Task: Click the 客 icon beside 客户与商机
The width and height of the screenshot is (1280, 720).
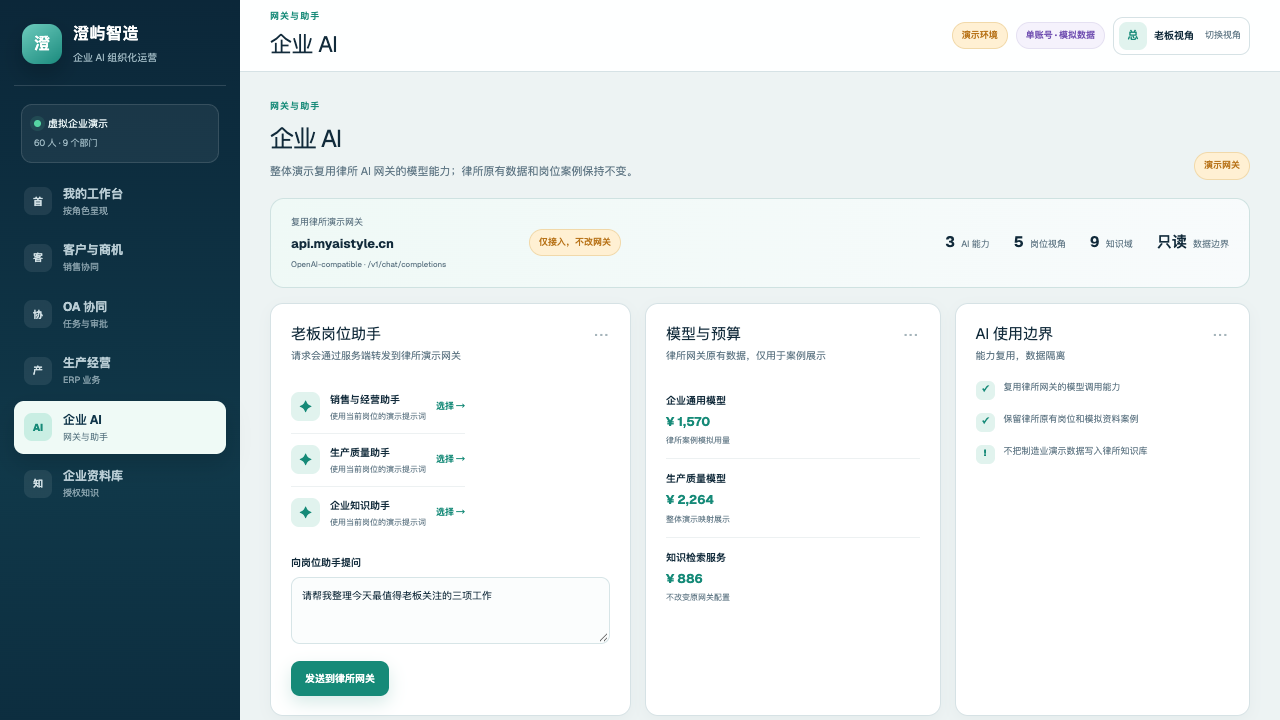Action: 38,258
